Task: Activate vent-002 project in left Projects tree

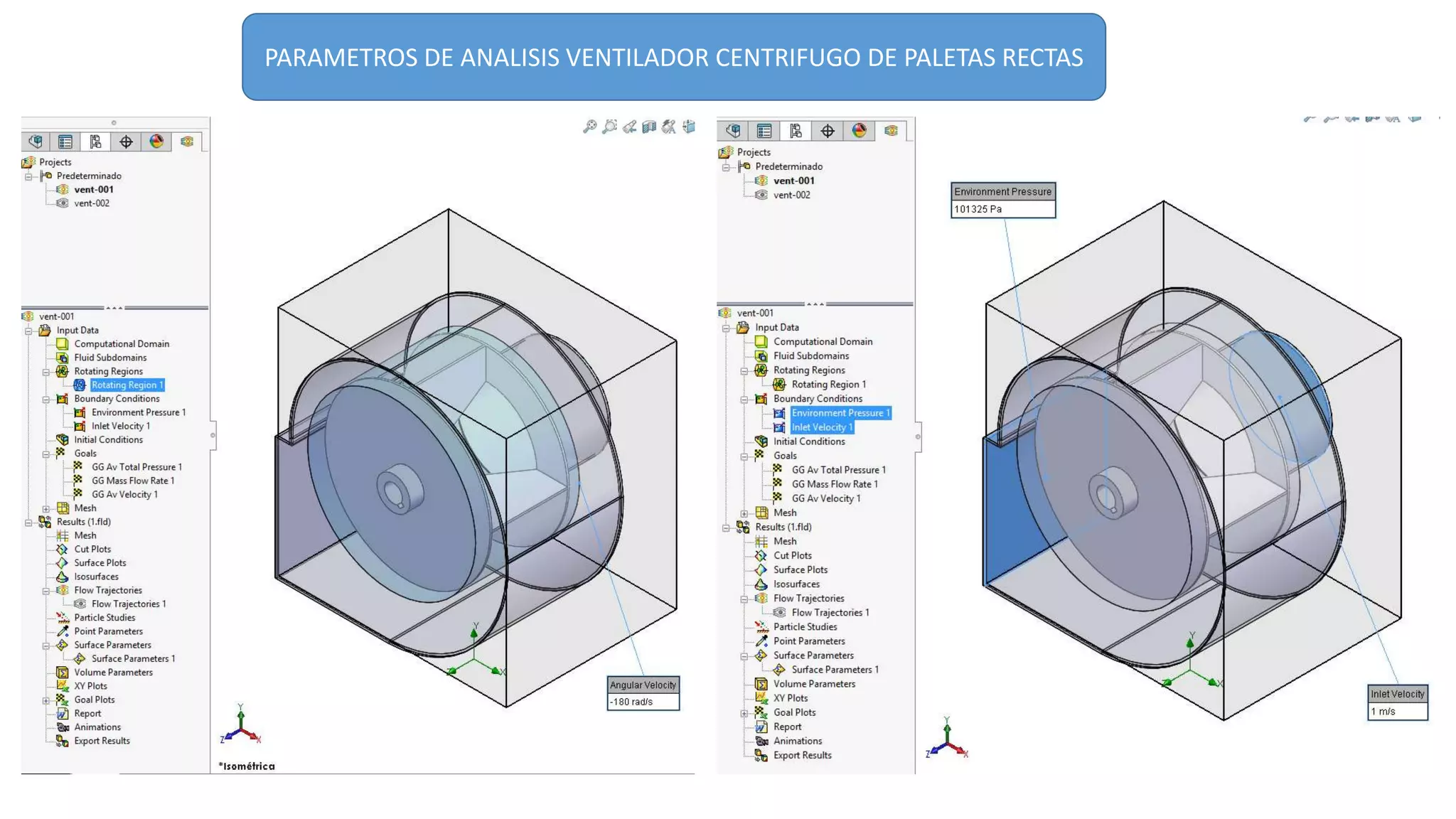Action: pos(92,203)
